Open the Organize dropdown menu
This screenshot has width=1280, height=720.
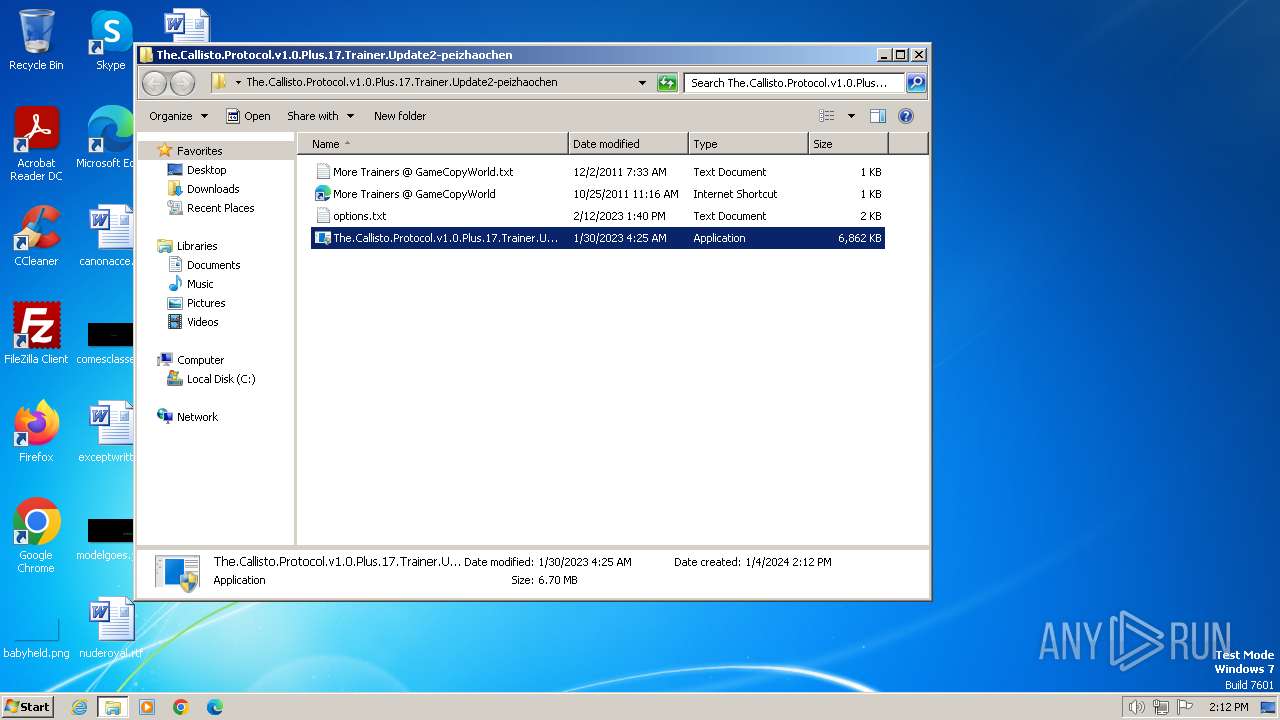pos(178,116)
